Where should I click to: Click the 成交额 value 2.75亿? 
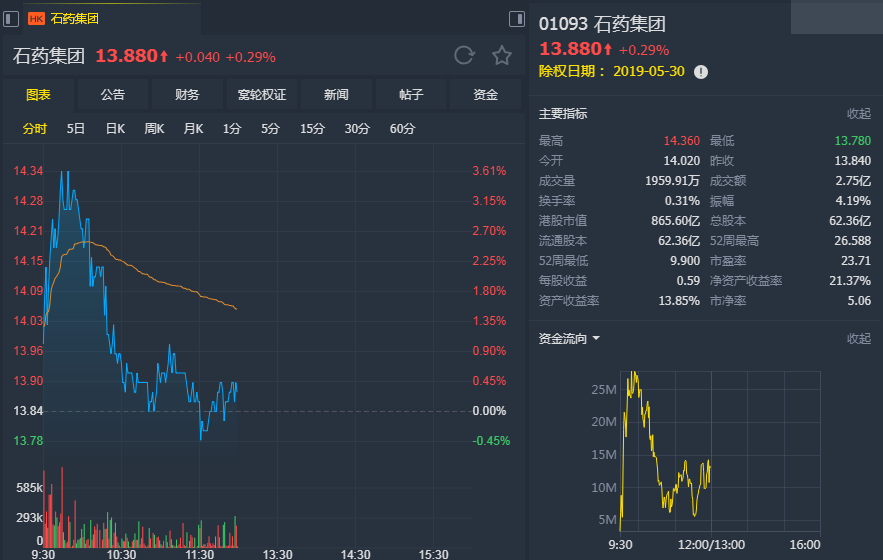[x=853, y=181]
